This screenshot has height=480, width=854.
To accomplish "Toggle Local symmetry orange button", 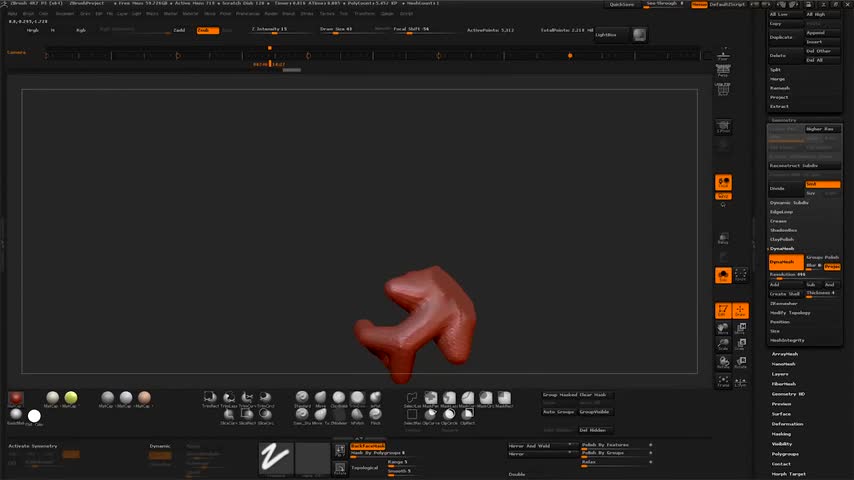I will coord(723,183).
